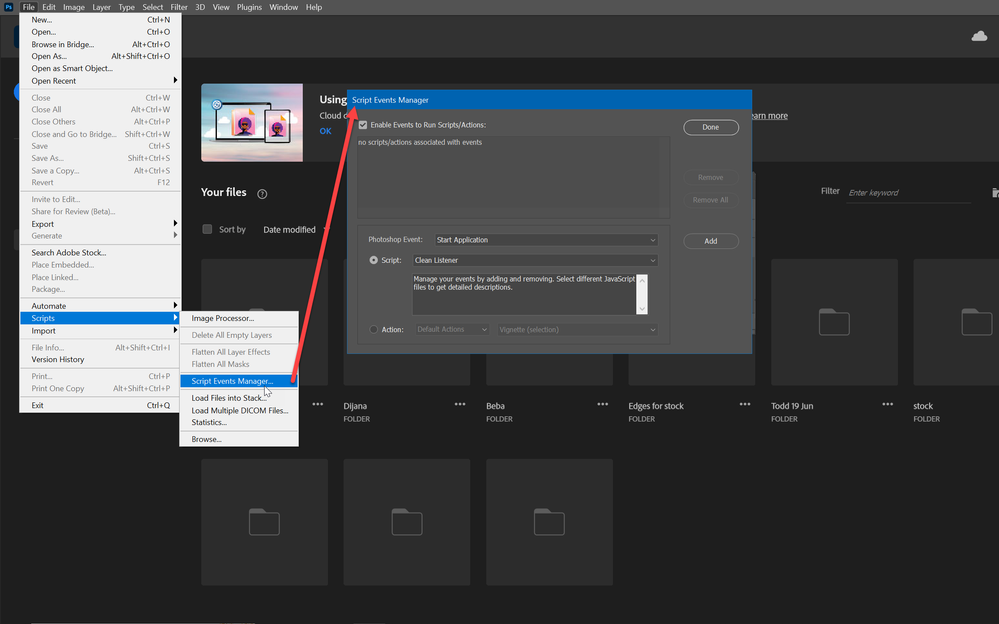Open more options for Dijana folder
This screenshot has height=624, width=999.
460,405
